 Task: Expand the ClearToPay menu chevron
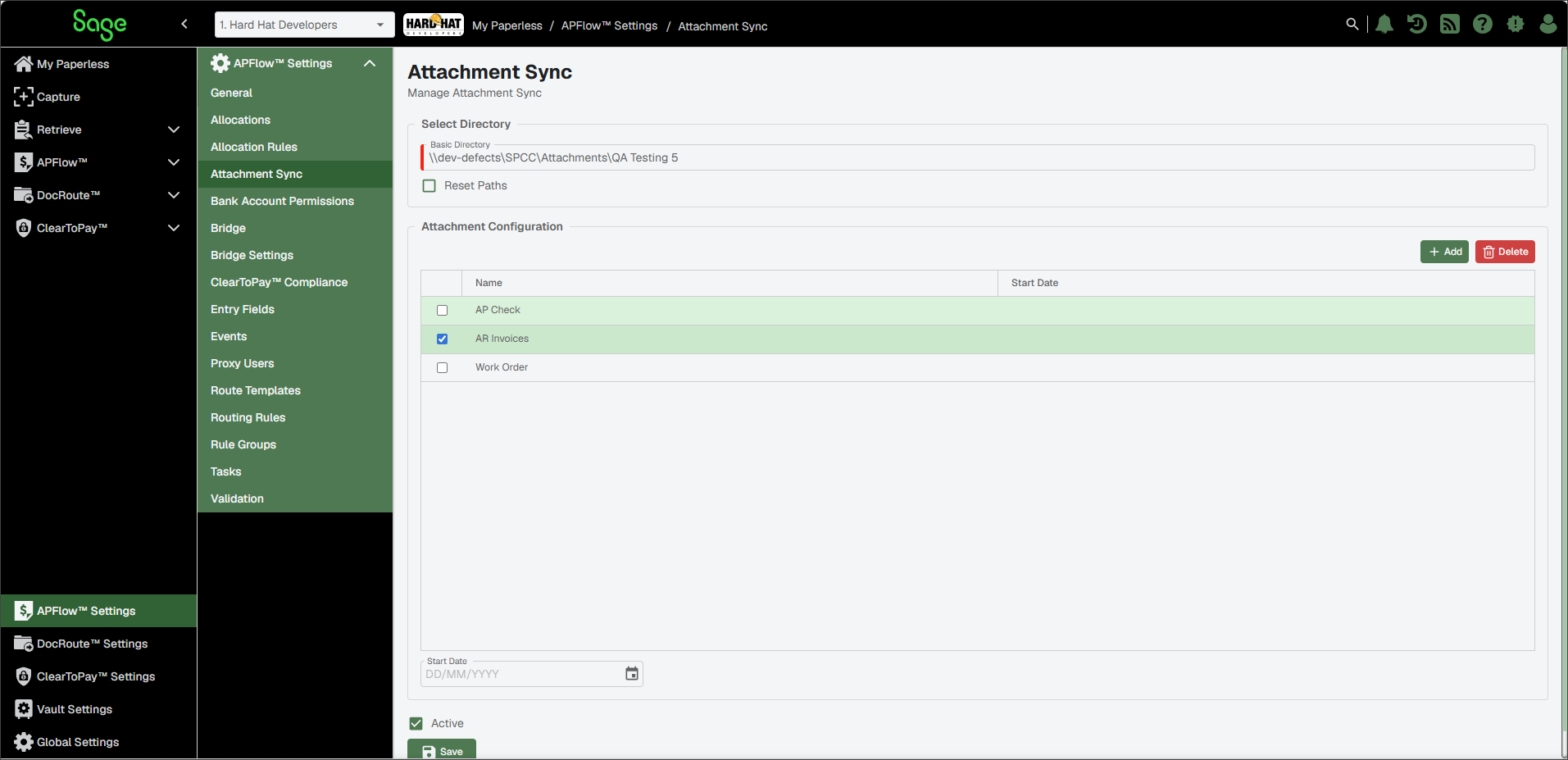click(174, 228)
